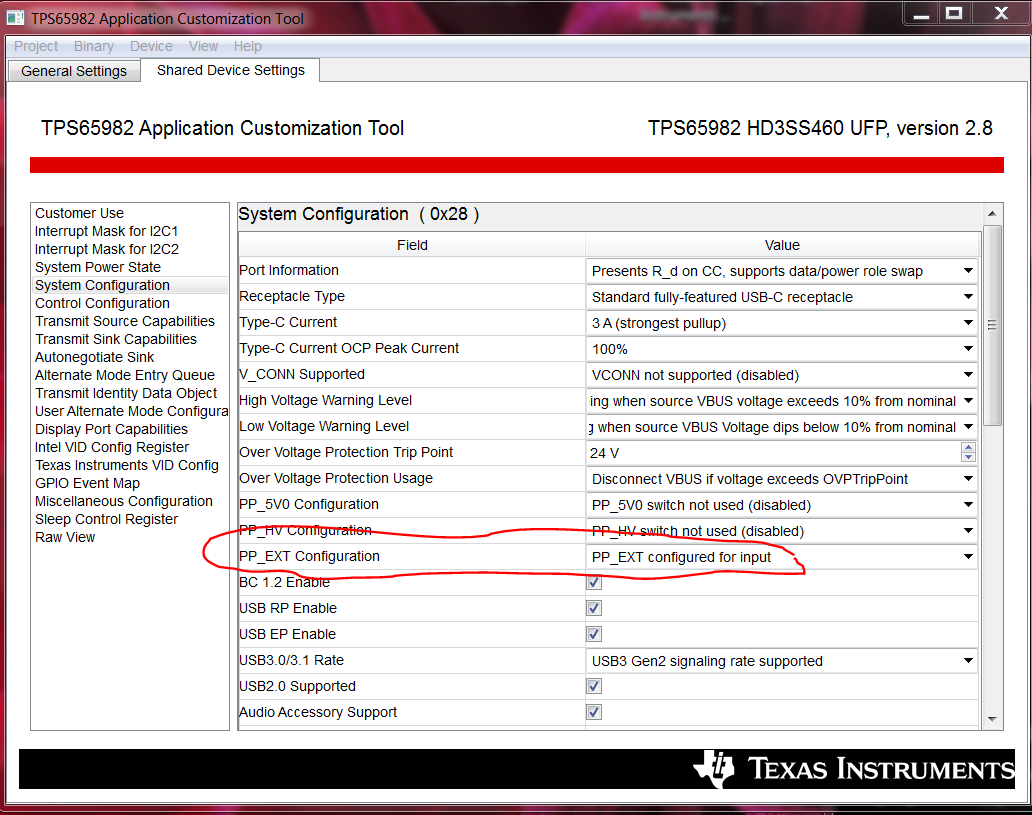This screenshot has width=1032, height=815.
Task: Click the Over Voltage Protection Trip Point label
Action: [346, 452]
